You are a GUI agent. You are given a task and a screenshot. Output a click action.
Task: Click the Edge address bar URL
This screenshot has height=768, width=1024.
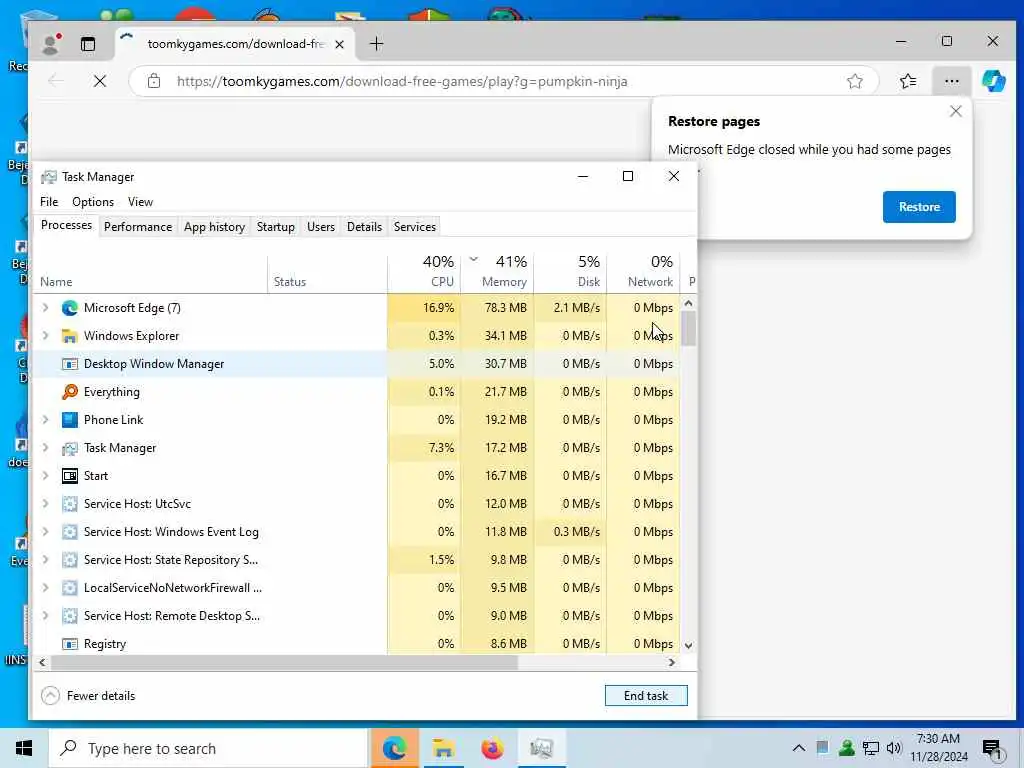[402, 81]
